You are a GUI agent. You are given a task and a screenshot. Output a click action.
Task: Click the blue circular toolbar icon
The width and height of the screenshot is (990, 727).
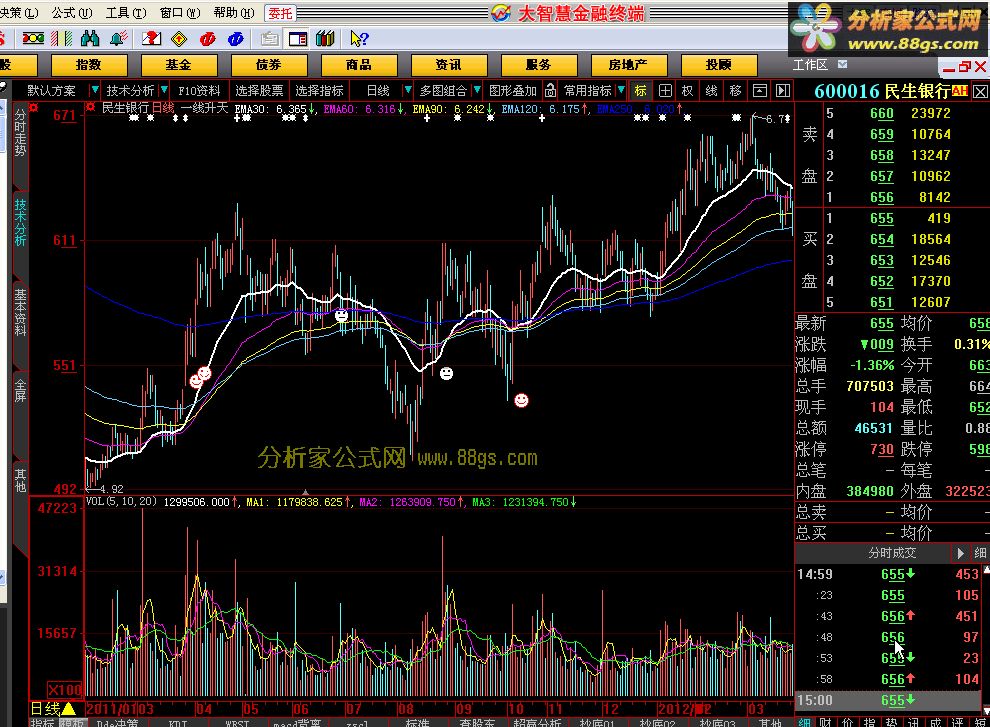click(236, 39)
